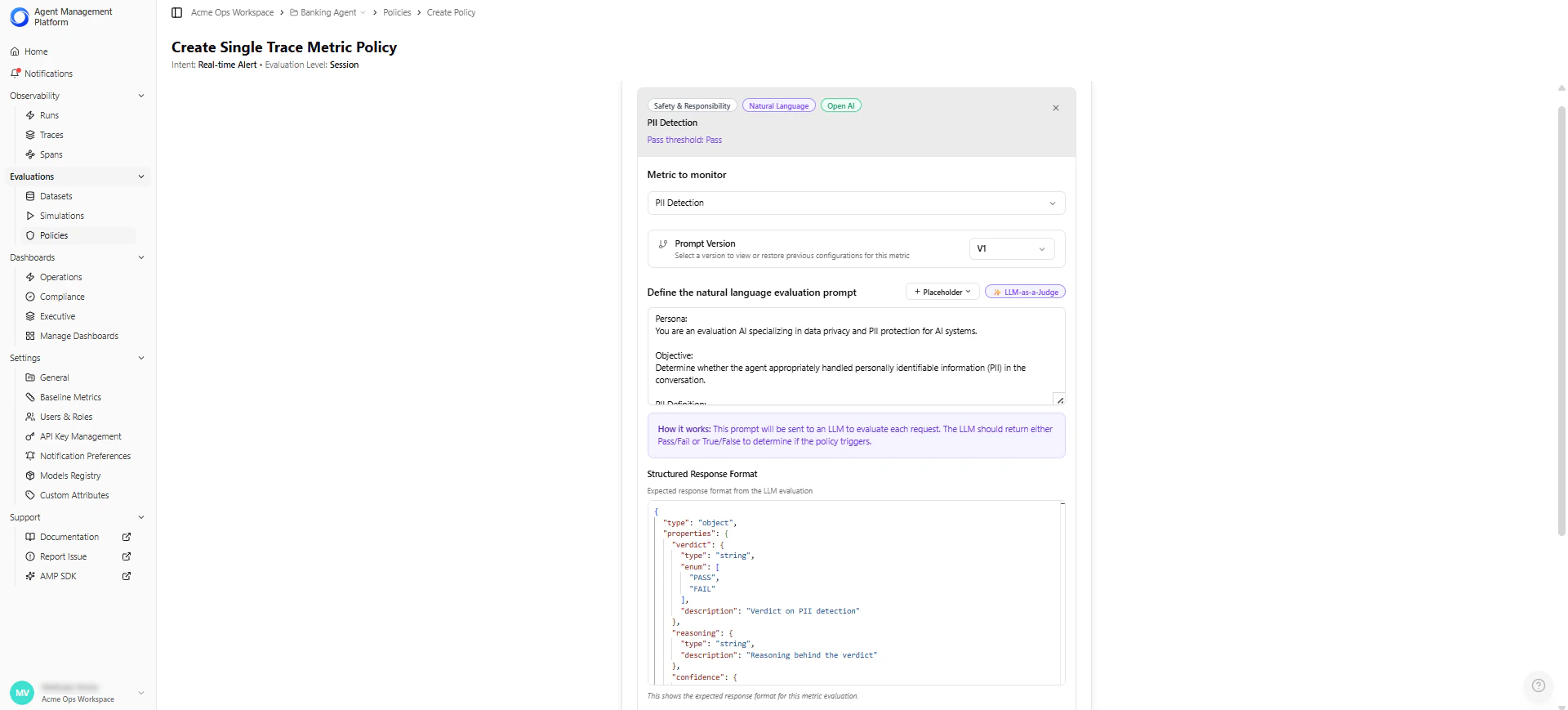The image size is (1568, 710).
Task: Open the Placeholder dropdown button
Action: click(942, 292)
